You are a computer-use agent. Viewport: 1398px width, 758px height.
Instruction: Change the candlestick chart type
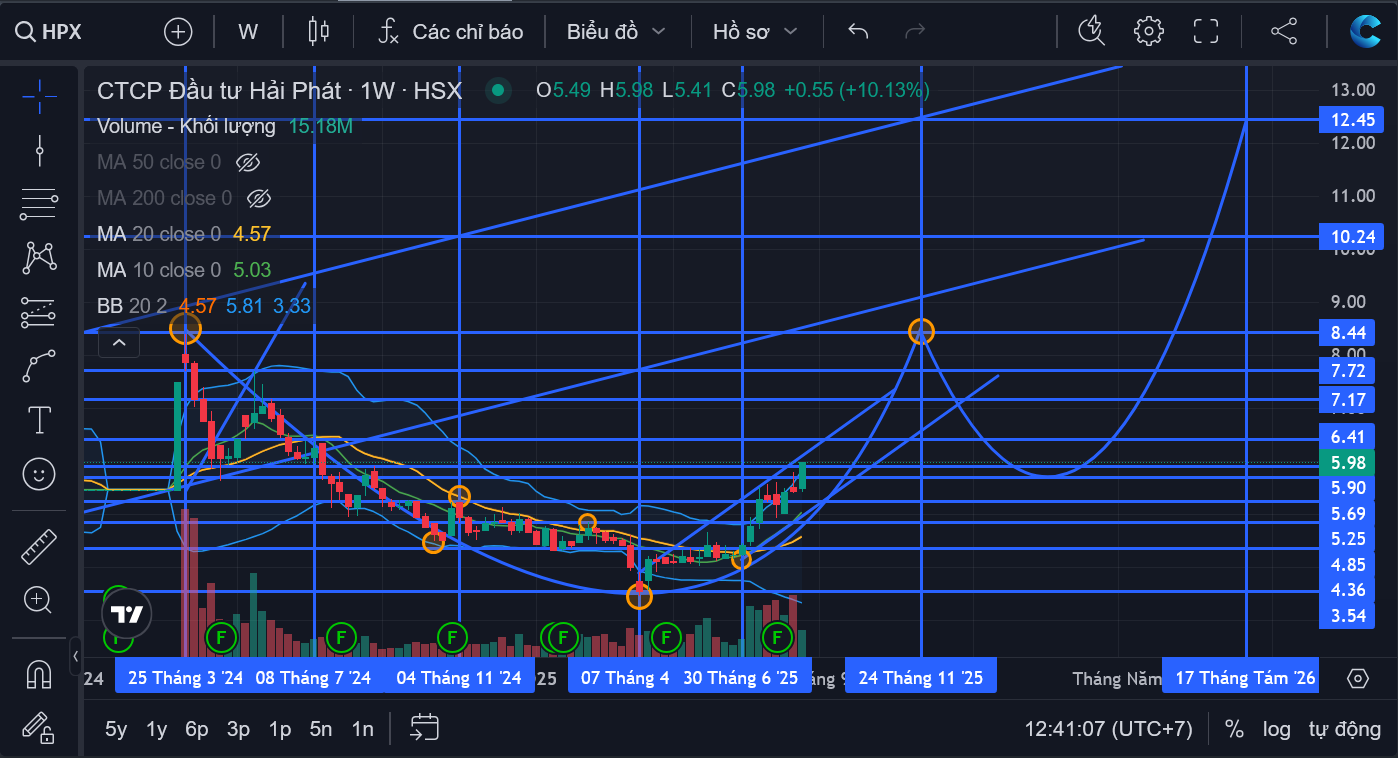[x=319, y=31]
